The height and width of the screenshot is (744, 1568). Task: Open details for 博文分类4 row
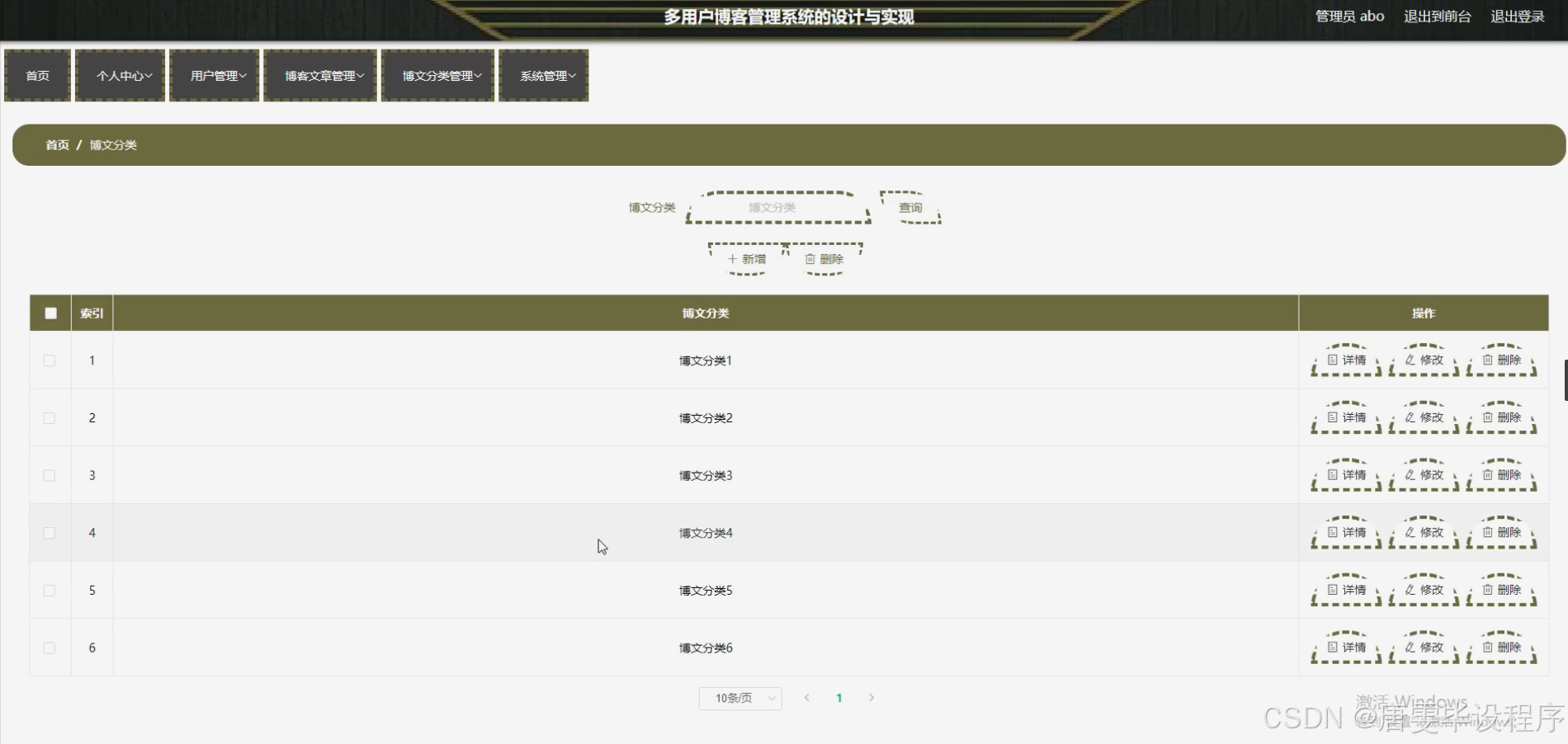[1346, 533]
